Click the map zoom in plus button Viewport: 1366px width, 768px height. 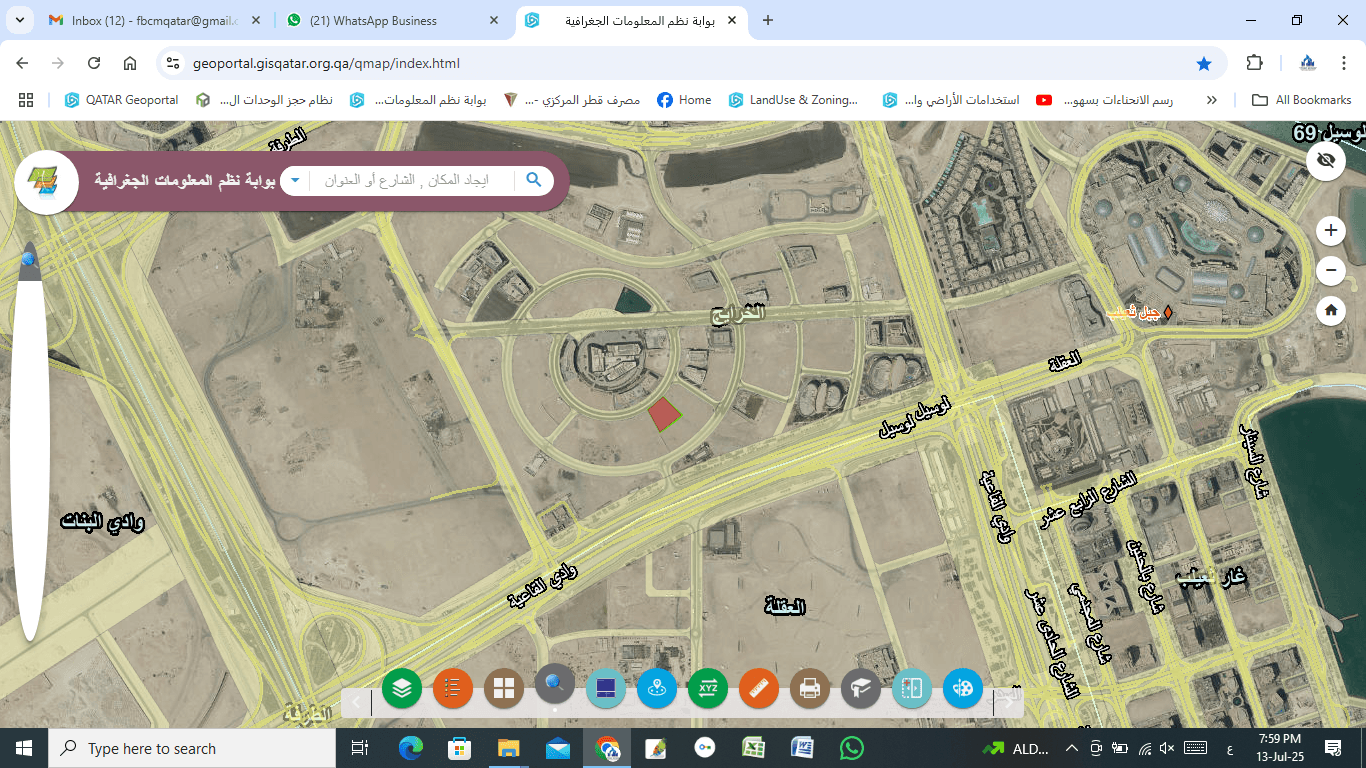click(1330, 231)
